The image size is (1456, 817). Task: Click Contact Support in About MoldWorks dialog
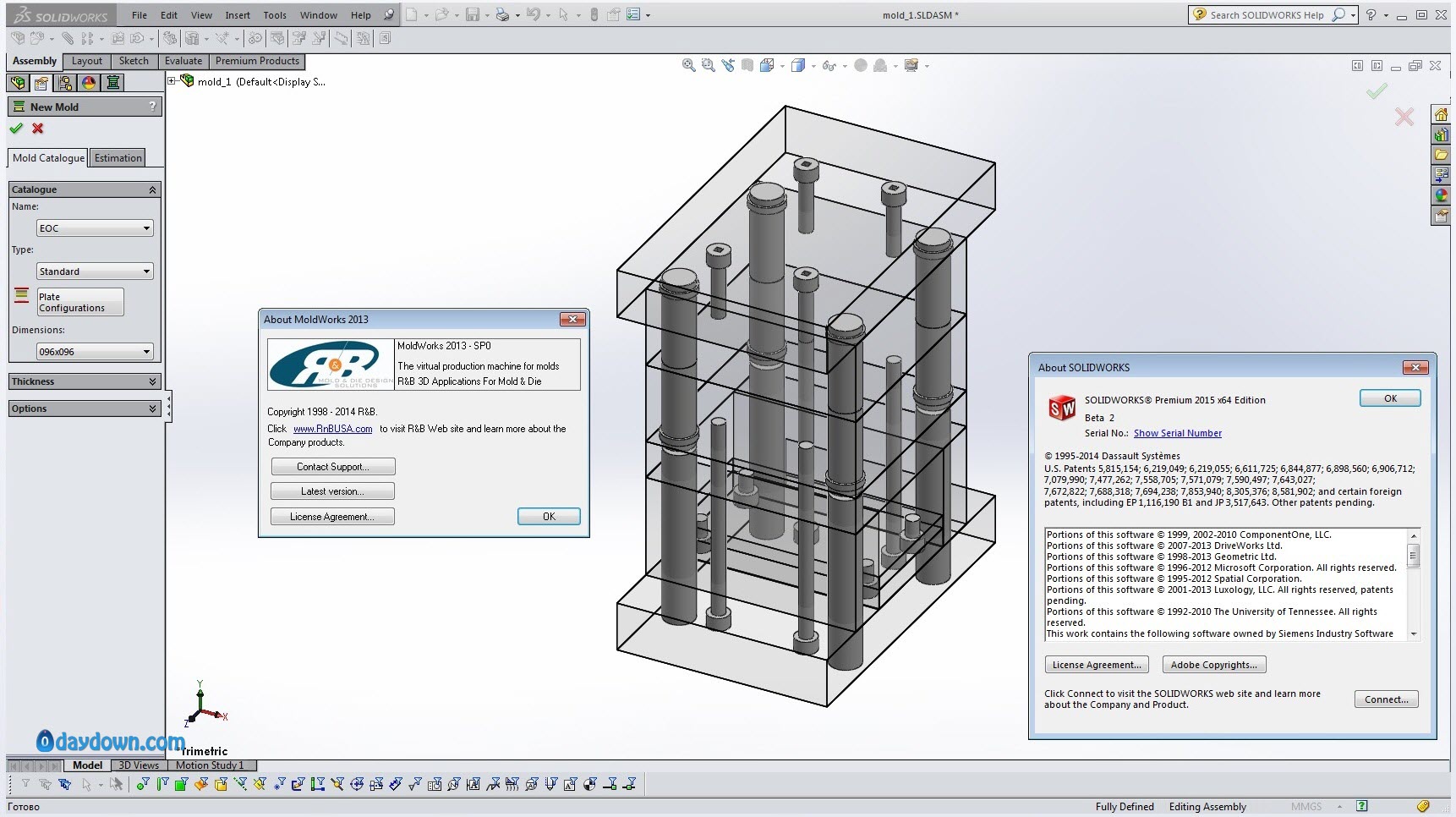tap(332, 467)
